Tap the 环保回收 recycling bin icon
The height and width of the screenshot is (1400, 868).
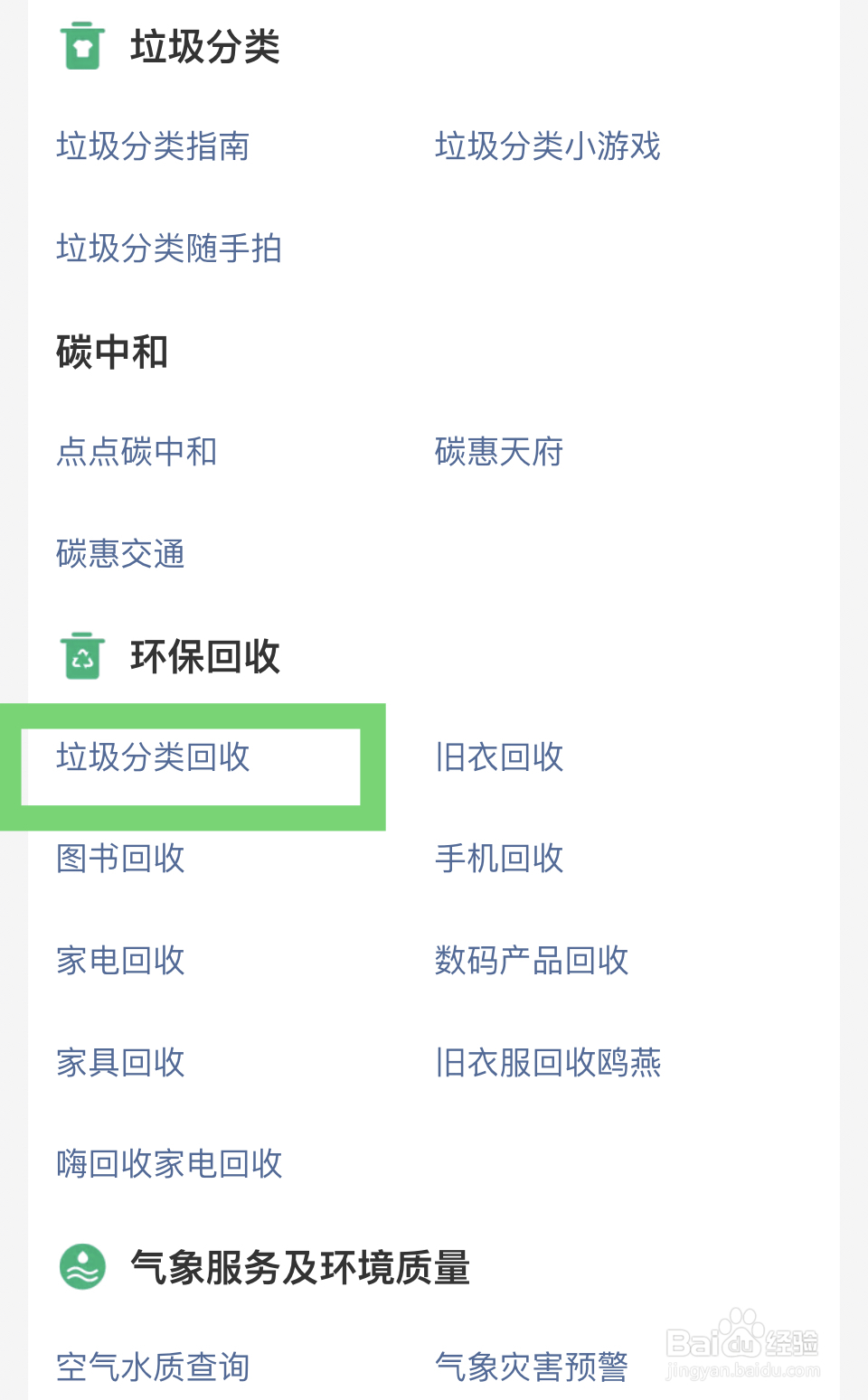(82, 656)
